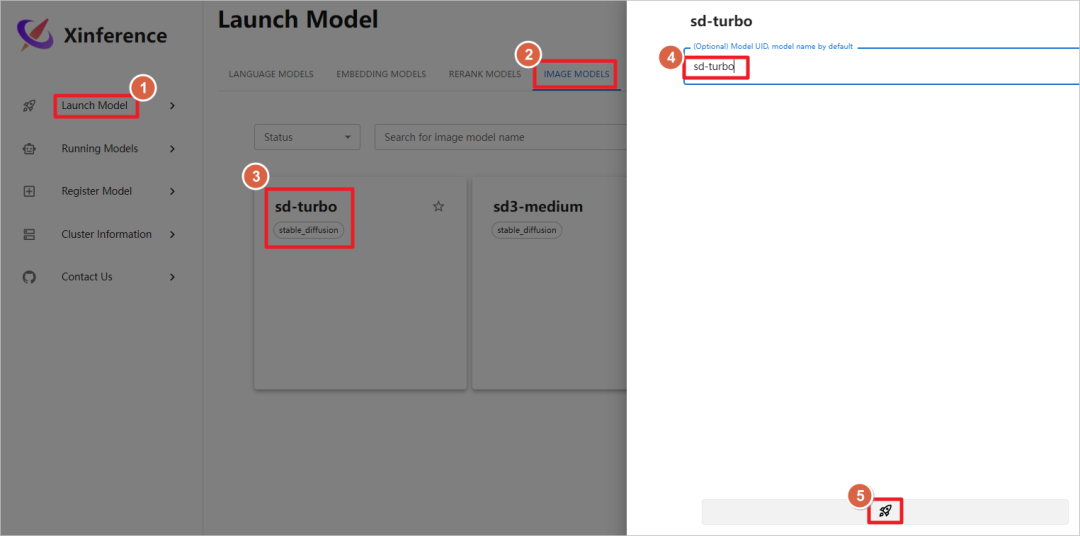Click the Xinference brand name text
Screen dimensions: 1080x536
115,35
